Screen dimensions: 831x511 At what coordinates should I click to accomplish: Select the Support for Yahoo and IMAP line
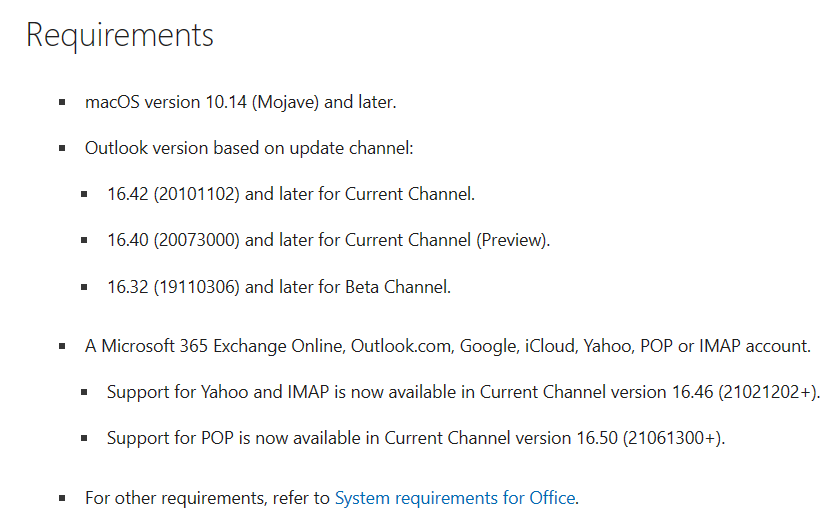pyautogui.click(x=463, y=392)
